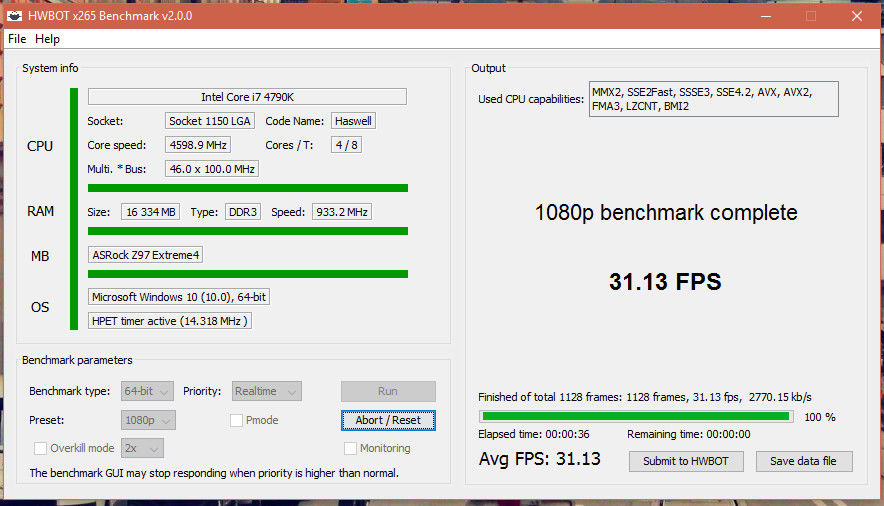
Task: Click the Remaining time: 00:00:00 text
Action: tap(689, 434)
